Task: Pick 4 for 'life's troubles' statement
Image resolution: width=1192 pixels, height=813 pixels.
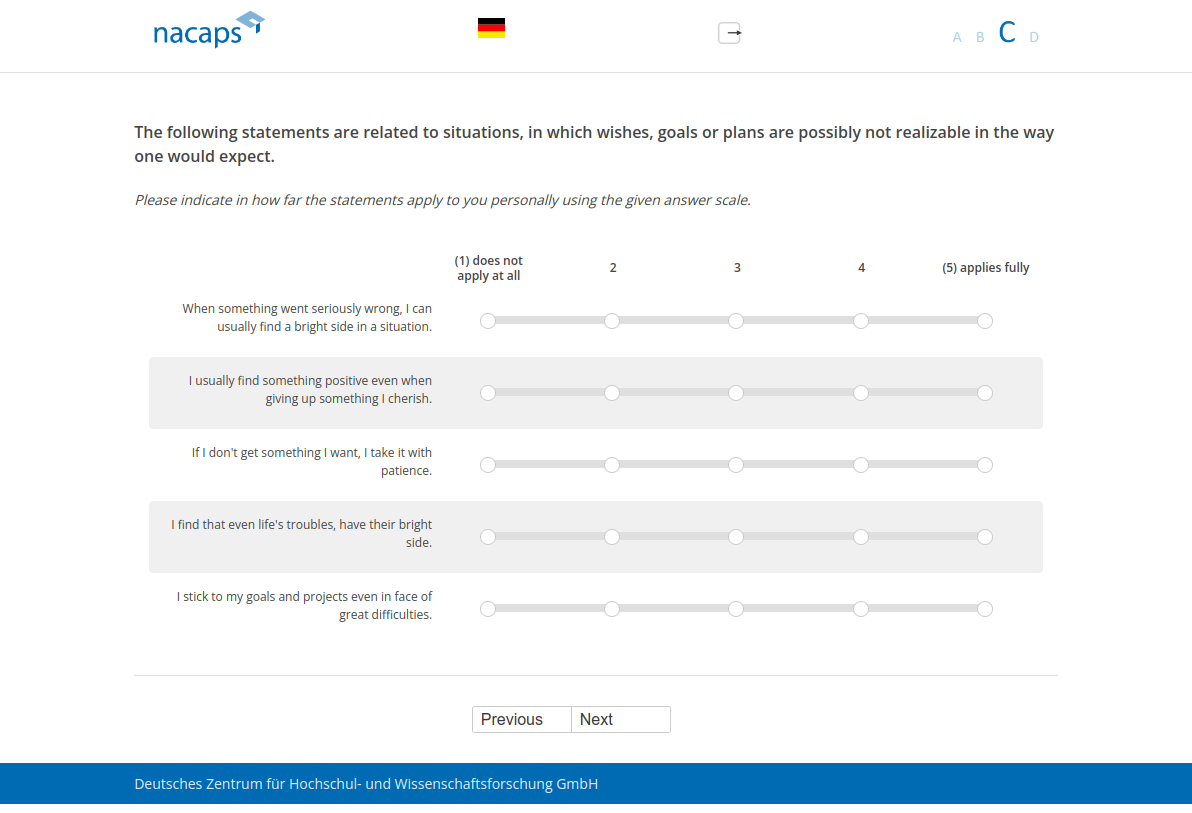Action: click(x=861, y=537)
